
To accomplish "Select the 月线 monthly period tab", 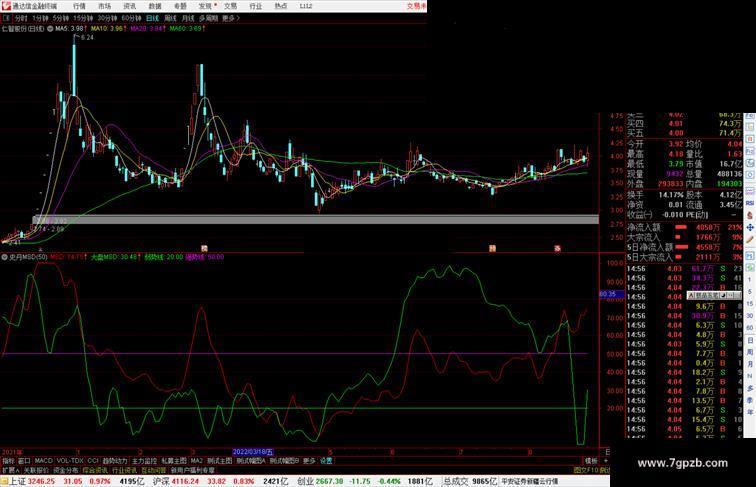I will (188, 18).
